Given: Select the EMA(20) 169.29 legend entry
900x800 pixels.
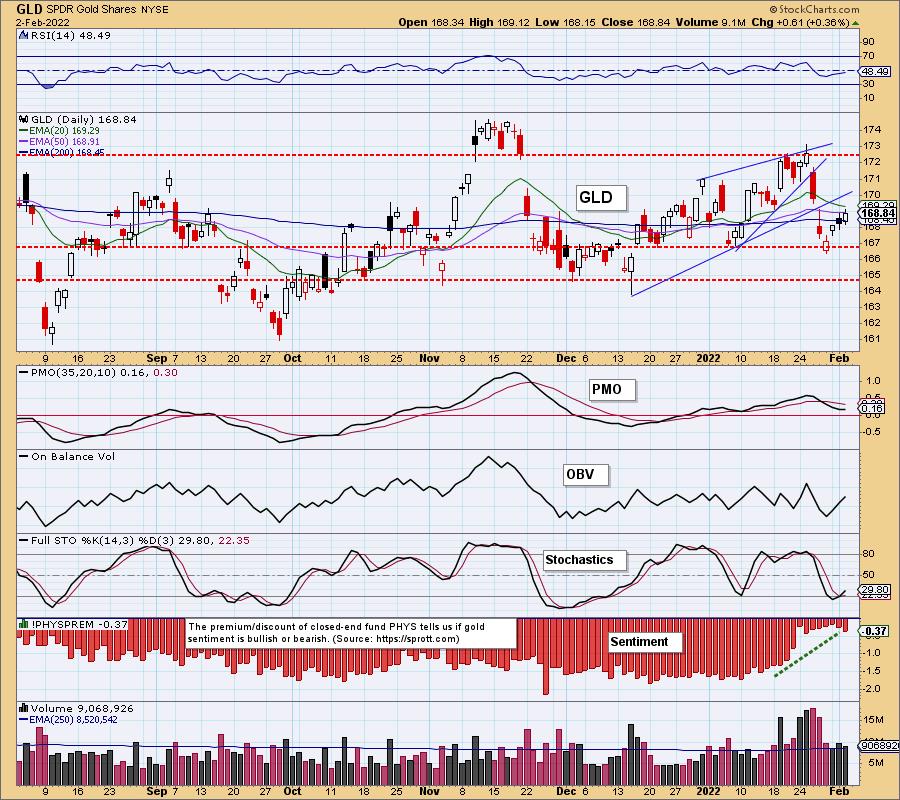Looking at the screenshot, I should 59,130.
